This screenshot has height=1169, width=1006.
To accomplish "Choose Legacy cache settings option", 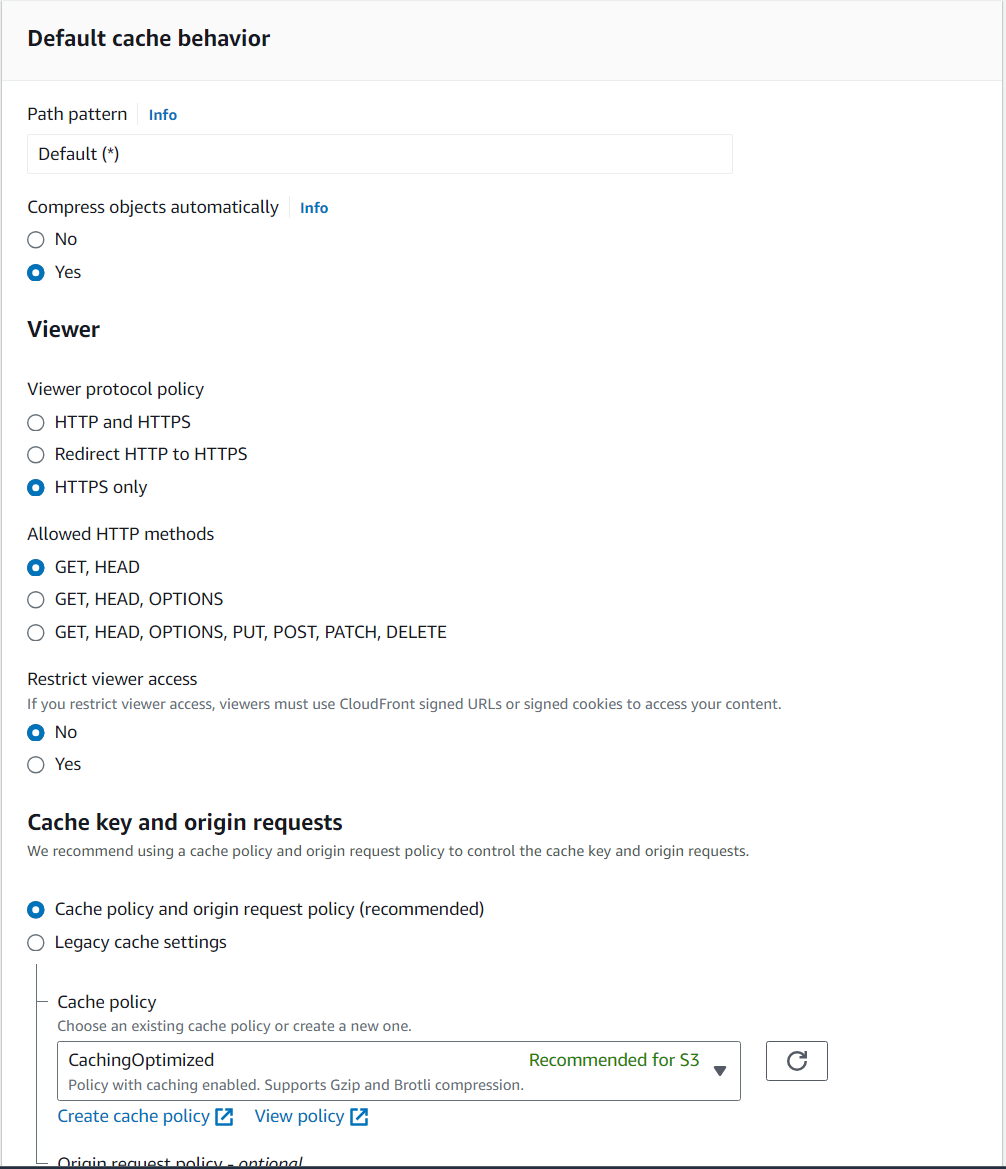I will (36, 942).
